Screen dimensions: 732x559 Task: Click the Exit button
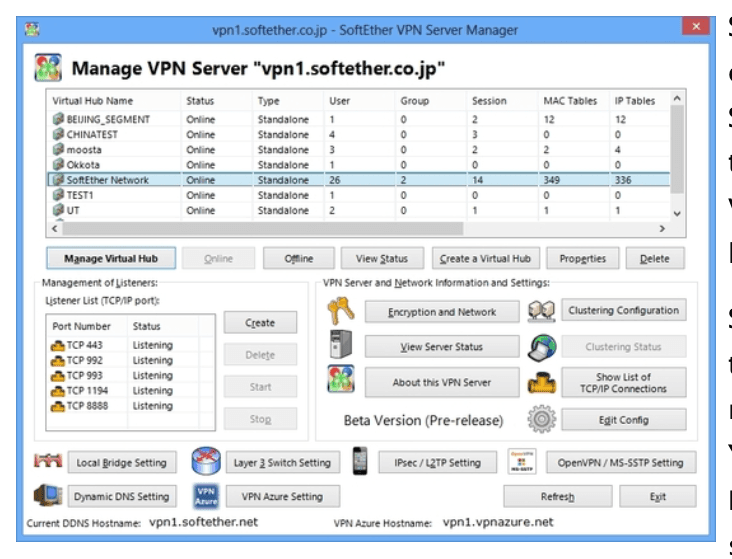click(x=658, y=496)
